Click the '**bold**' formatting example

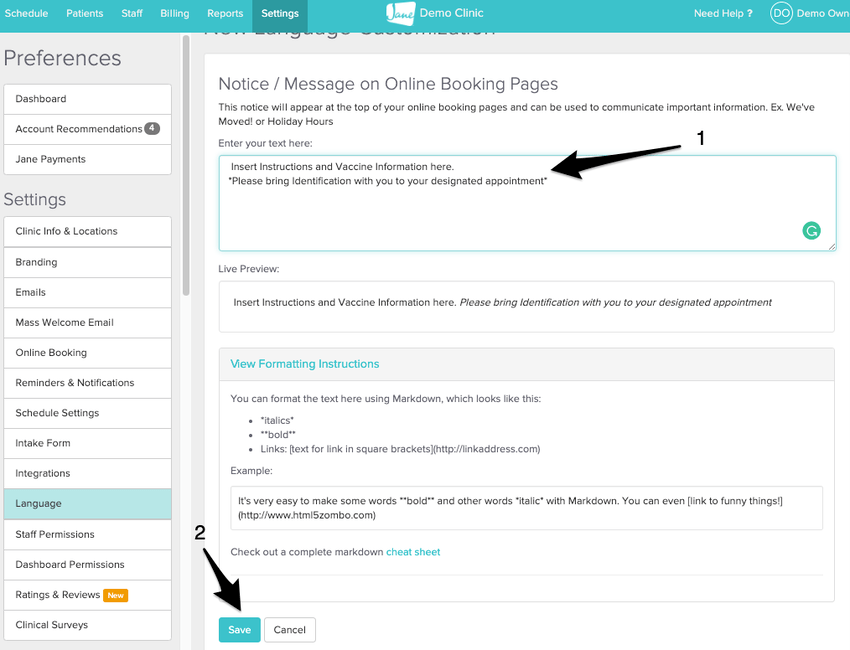point(278,435)
